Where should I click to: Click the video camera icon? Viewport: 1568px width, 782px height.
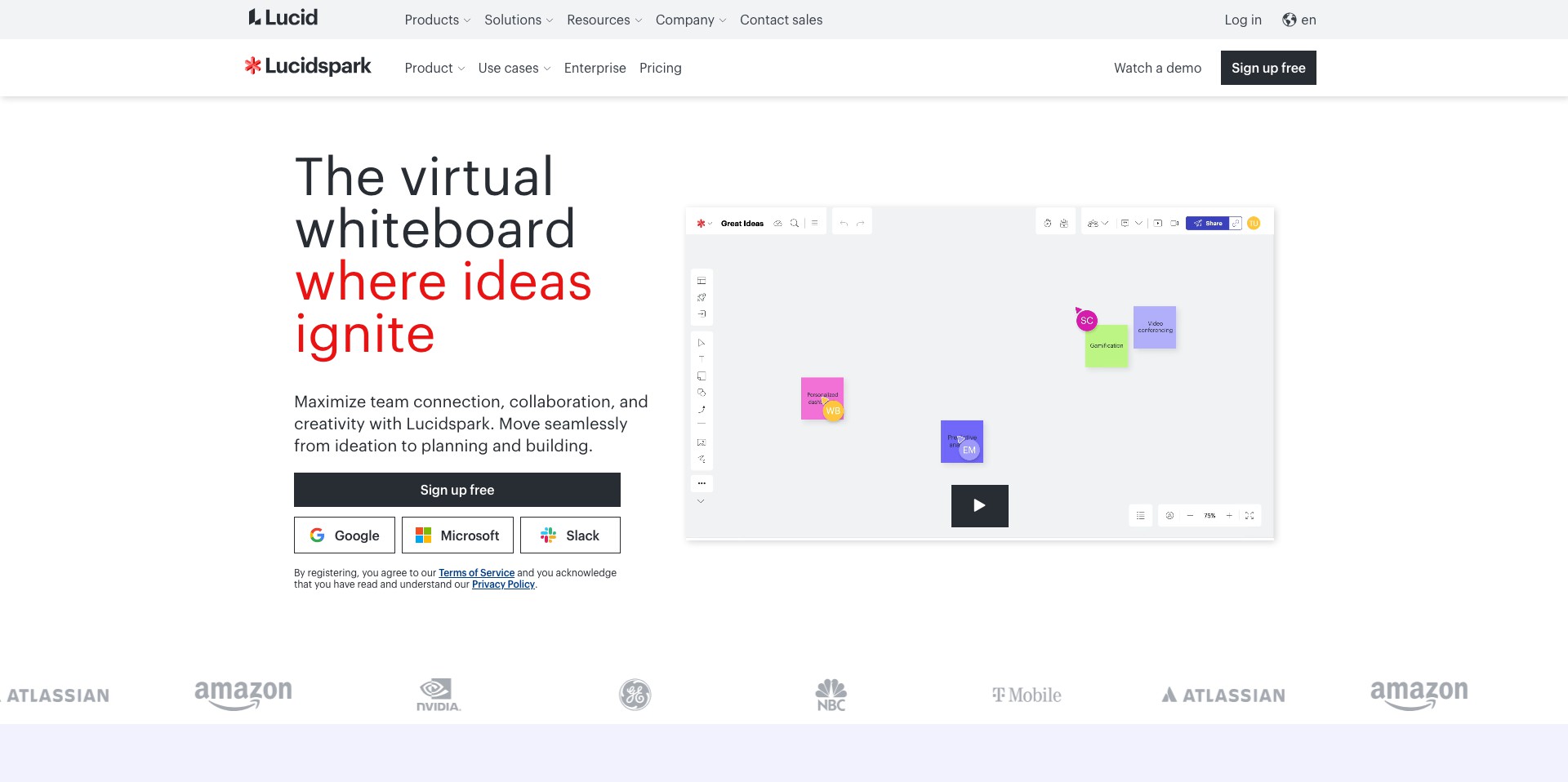[1174, 223]
